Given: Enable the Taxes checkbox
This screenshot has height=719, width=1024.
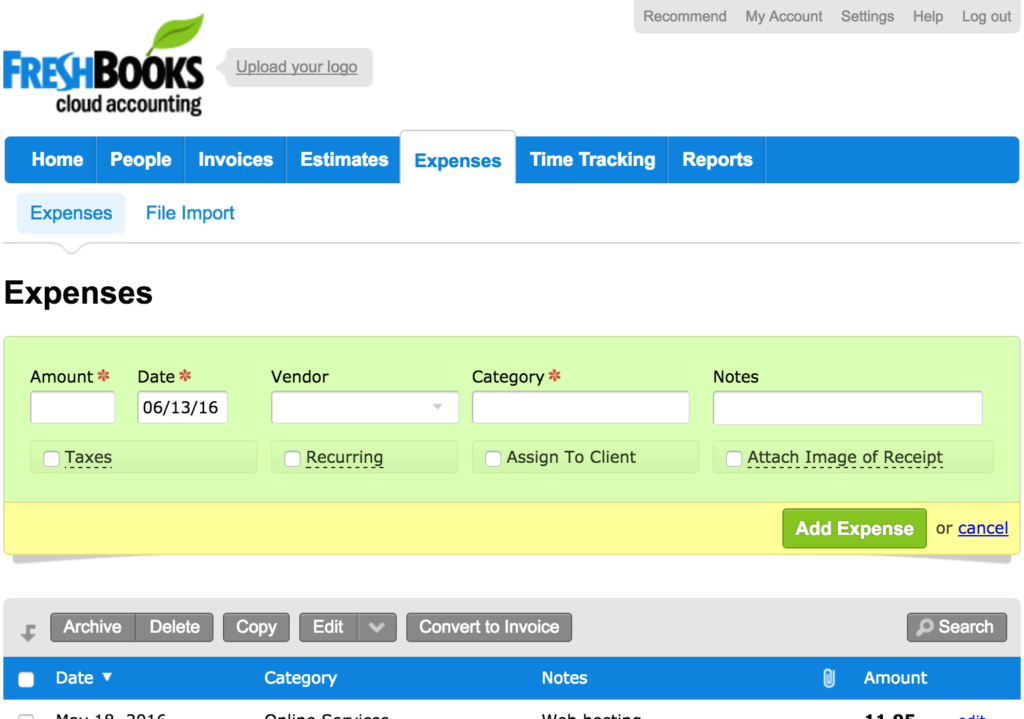Looking at the screenshot, I should (52, 458).
